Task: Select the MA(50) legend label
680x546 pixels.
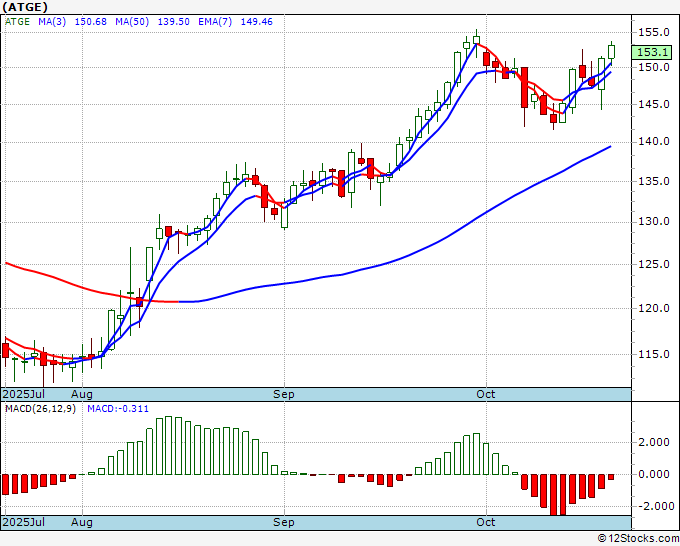Action: (x=132, y=22)
